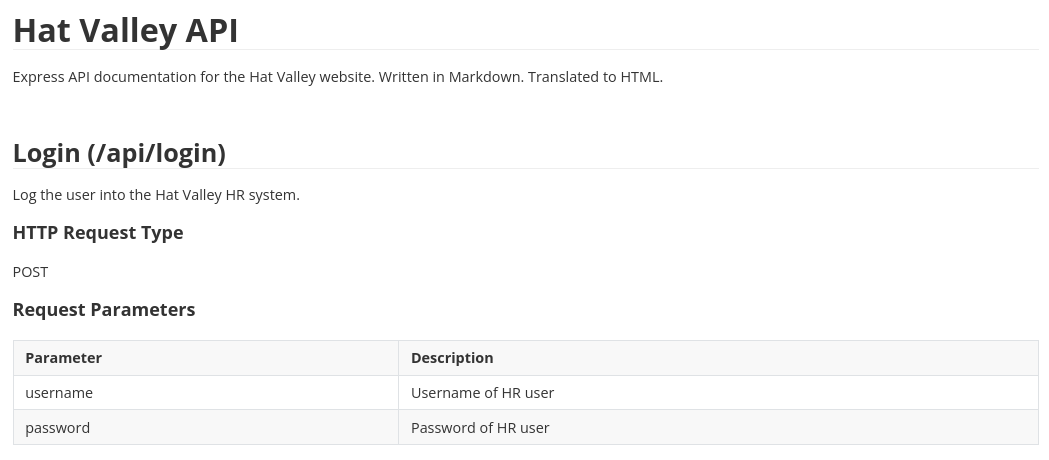Click the 'Username of HR user' description cell
The height and width of the screenshot is (460, 1049).
coord(482,393)
